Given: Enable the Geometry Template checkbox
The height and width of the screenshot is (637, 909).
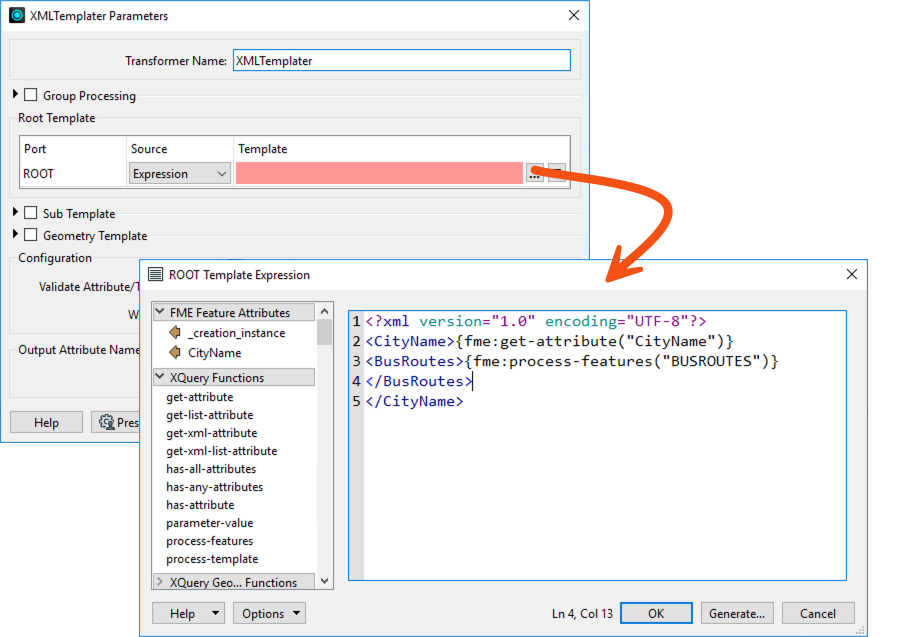Looking at the screenshot, I should tap(31, 235).
